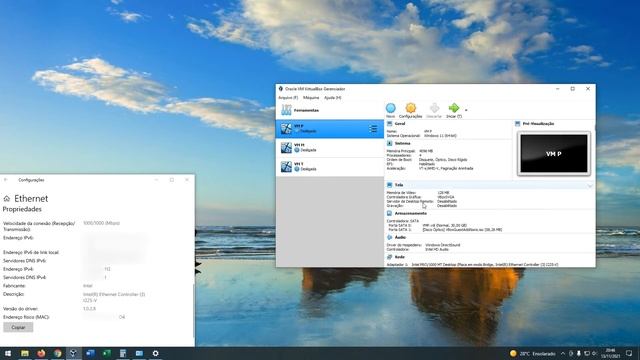Click the Descartar toolbar icon
The height and width of the screenshot is (360, 640).
[x=434, y=108]
